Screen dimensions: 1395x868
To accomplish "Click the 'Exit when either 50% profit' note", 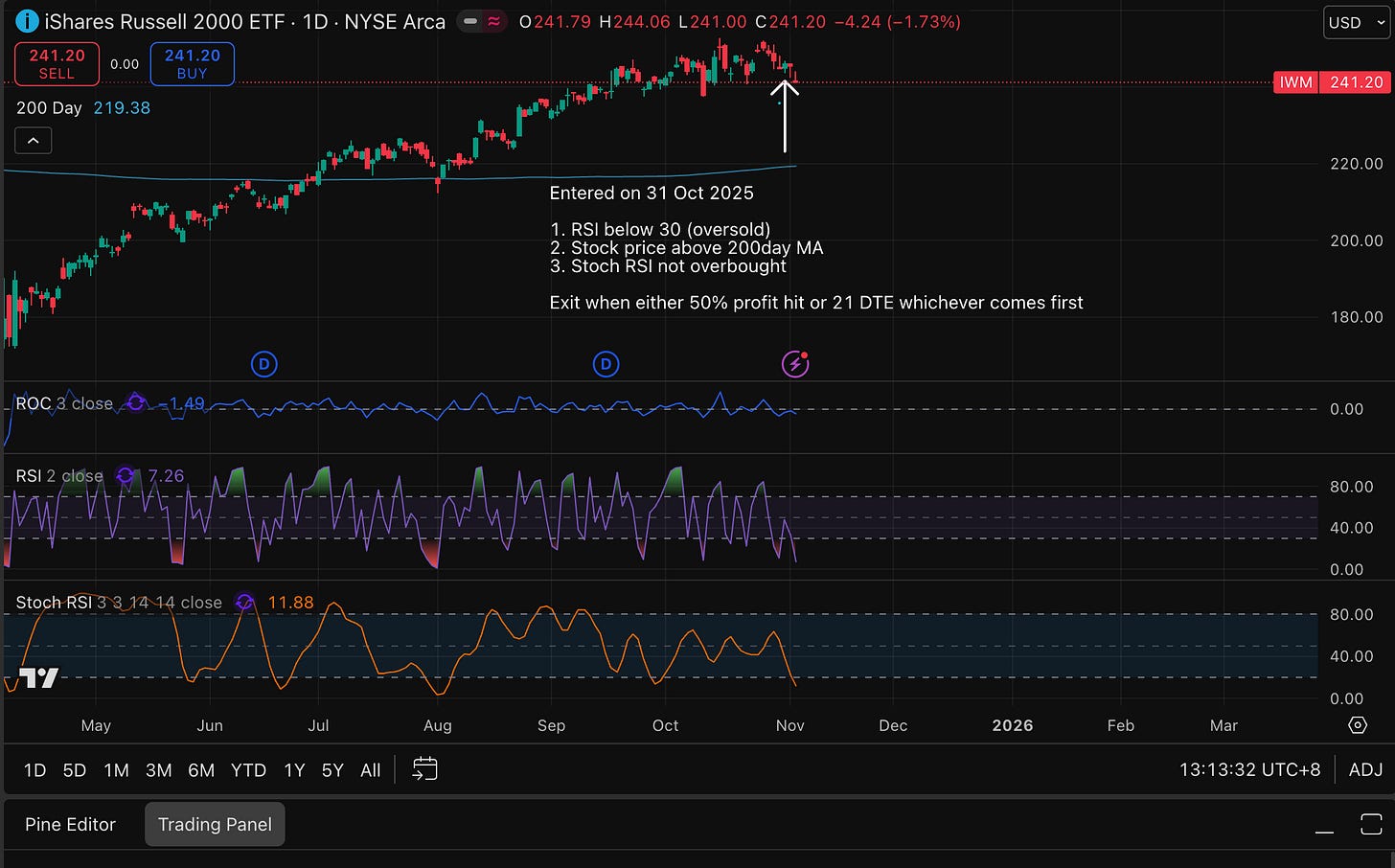I will tap(816, 303).
